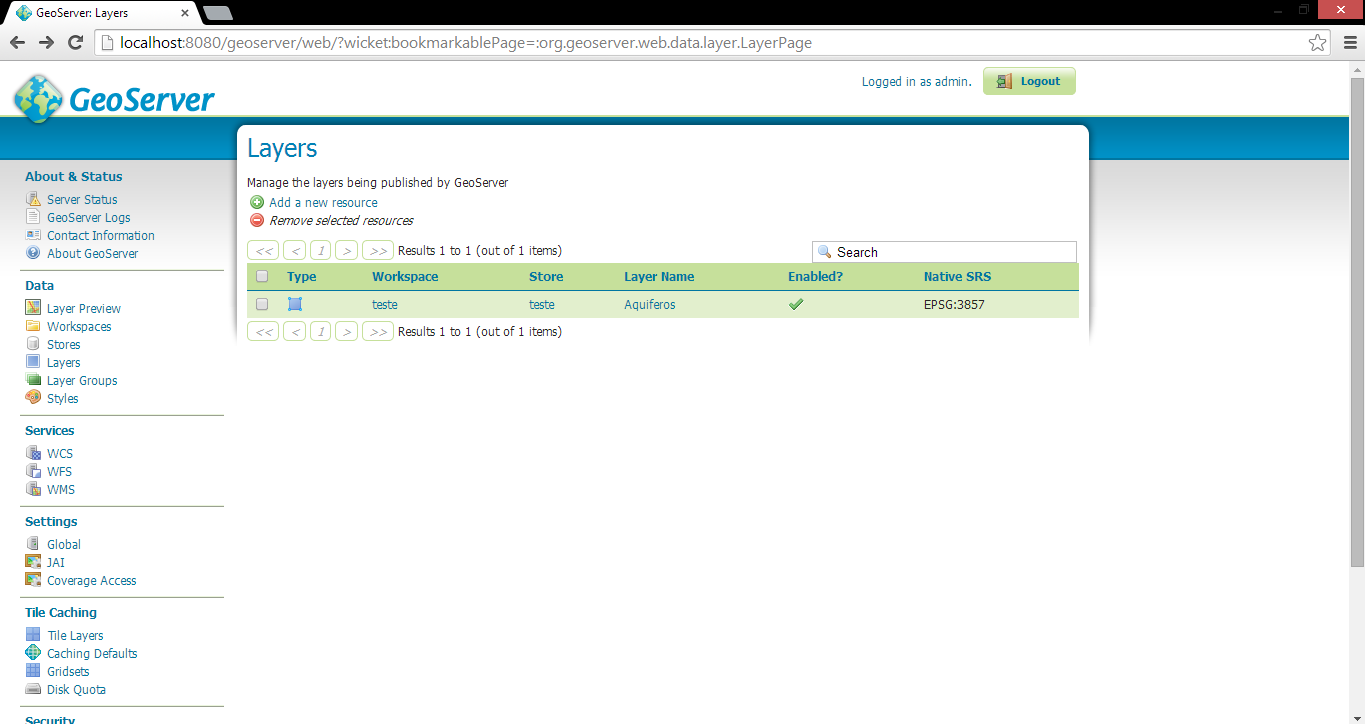Click the WCS service icon
Viewport: 1365px width, 724px height.
click(x=33, y=453)
